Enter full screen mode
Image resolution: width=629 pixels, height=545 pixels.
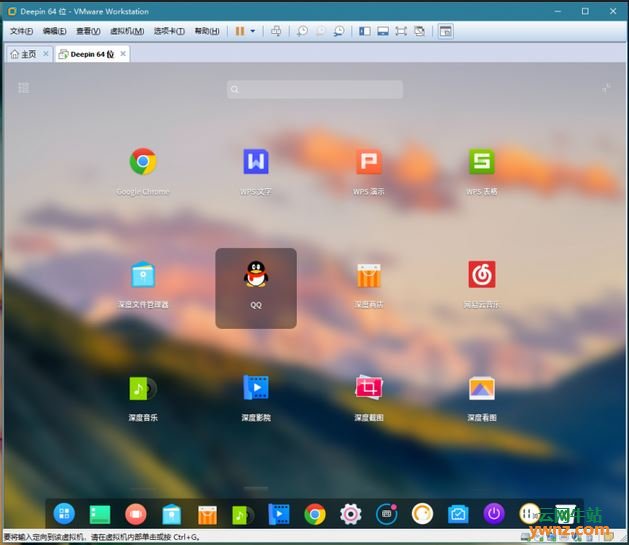coord(401,31)
